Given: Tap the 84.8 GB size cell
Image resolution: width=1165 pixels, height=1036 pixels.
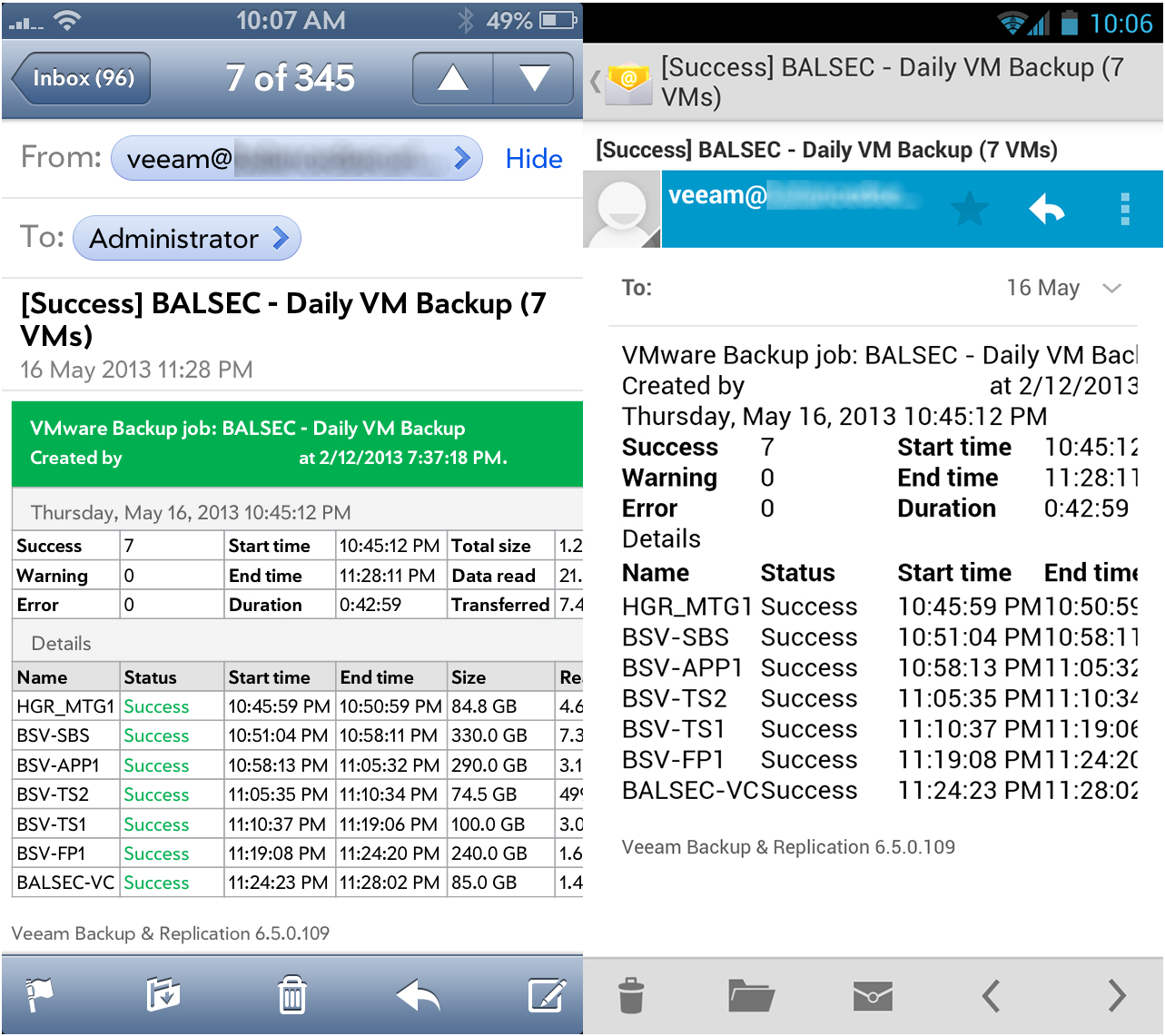Looking at the screenshot, I should coord(500,706).
